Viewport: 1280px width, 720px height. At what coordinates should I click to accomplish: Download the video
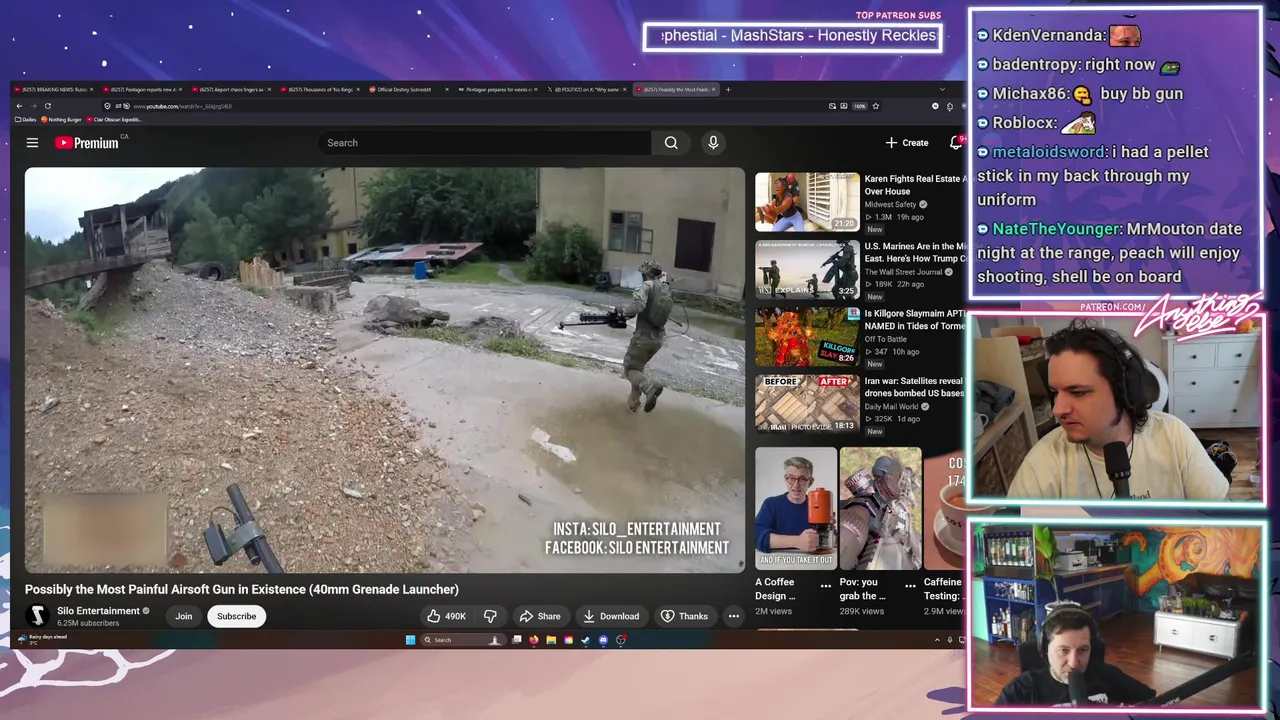point(611,616)
